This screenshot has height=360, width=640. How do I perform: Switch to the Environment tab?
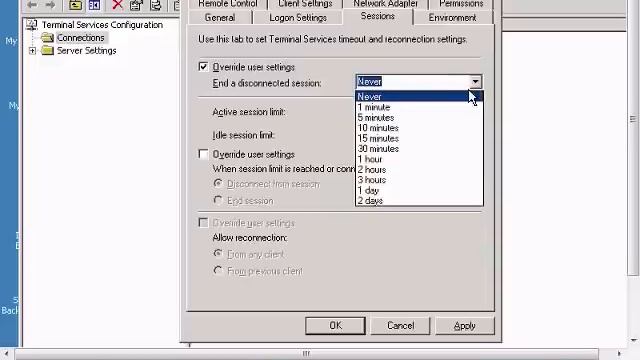452,18
